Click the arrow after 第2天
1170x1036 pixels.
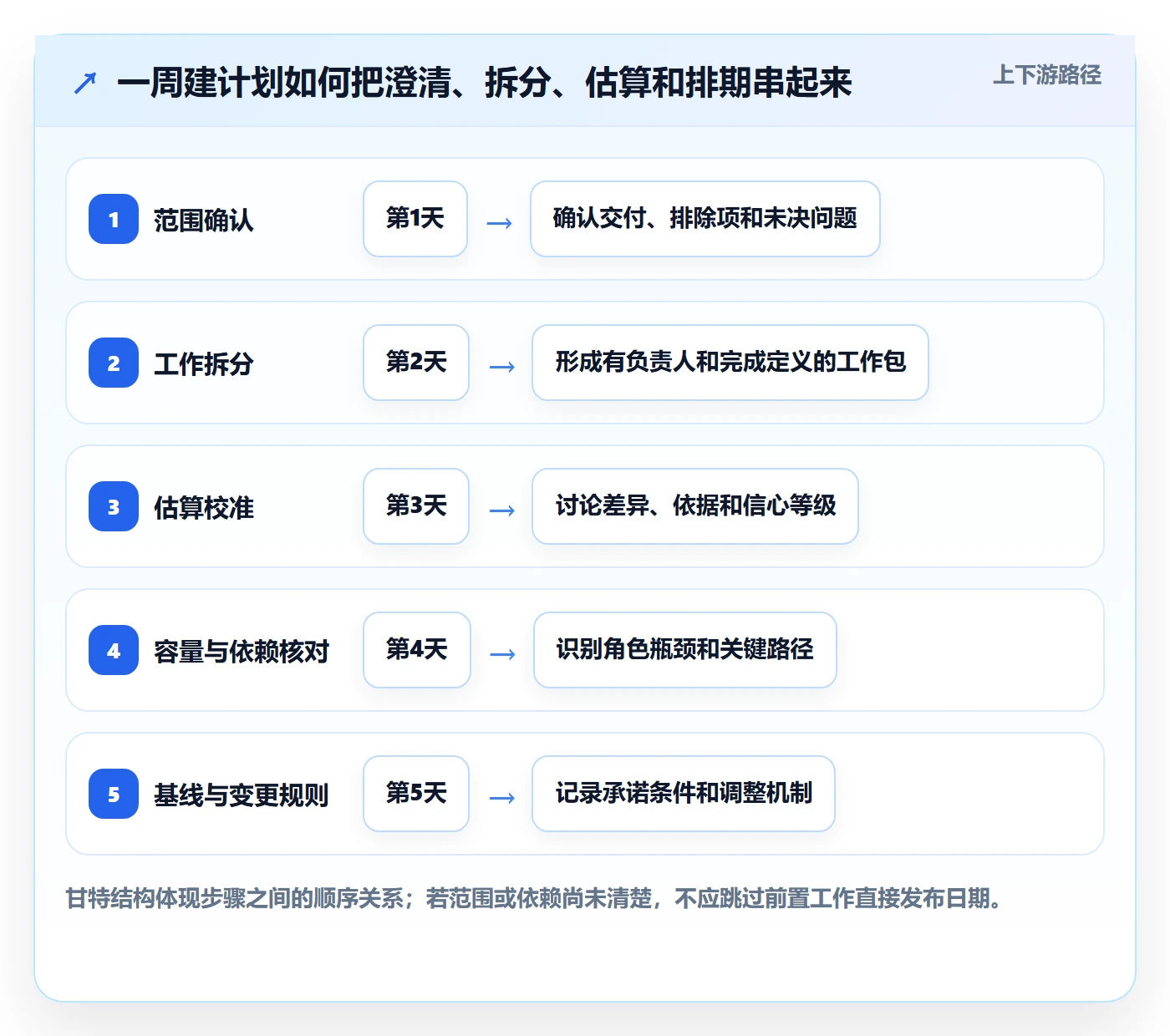click(501, 367)
